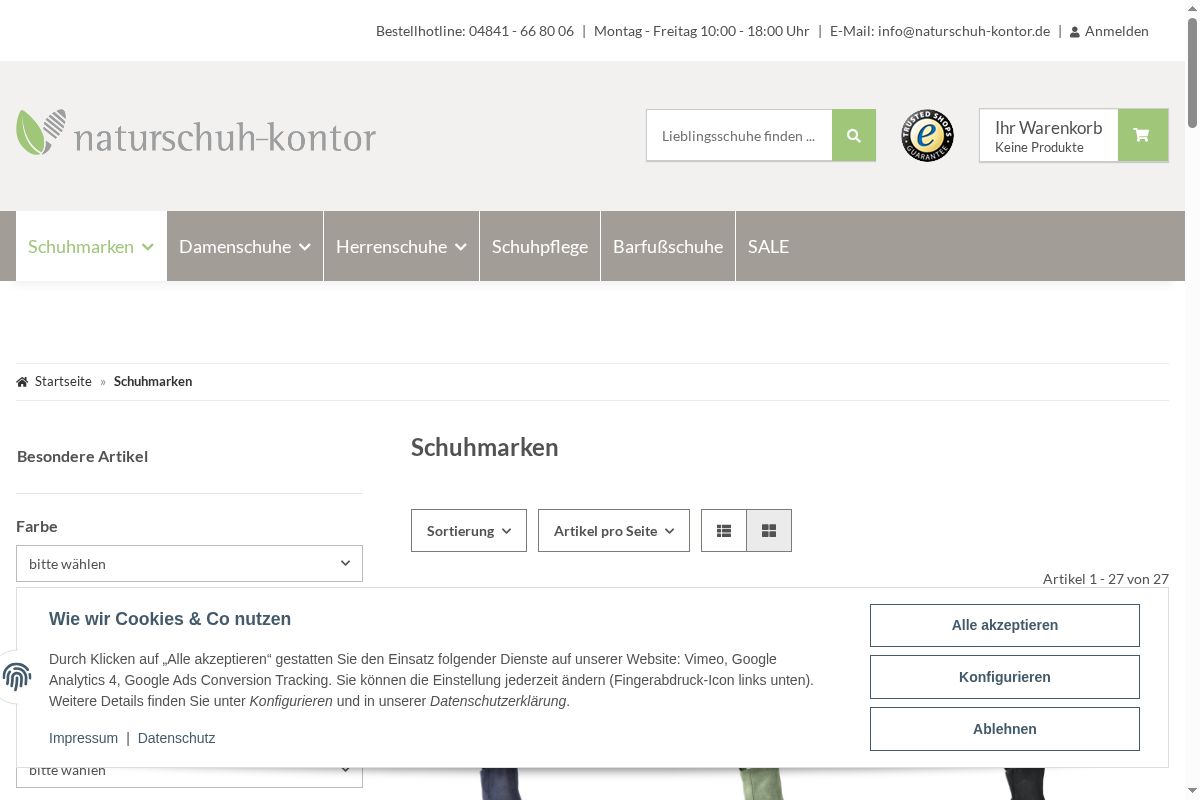Image resolution: width=1200 pixels, height=800 pixels.
Task: Click the home icon in breadcrumb
Action: coord(23,382)
